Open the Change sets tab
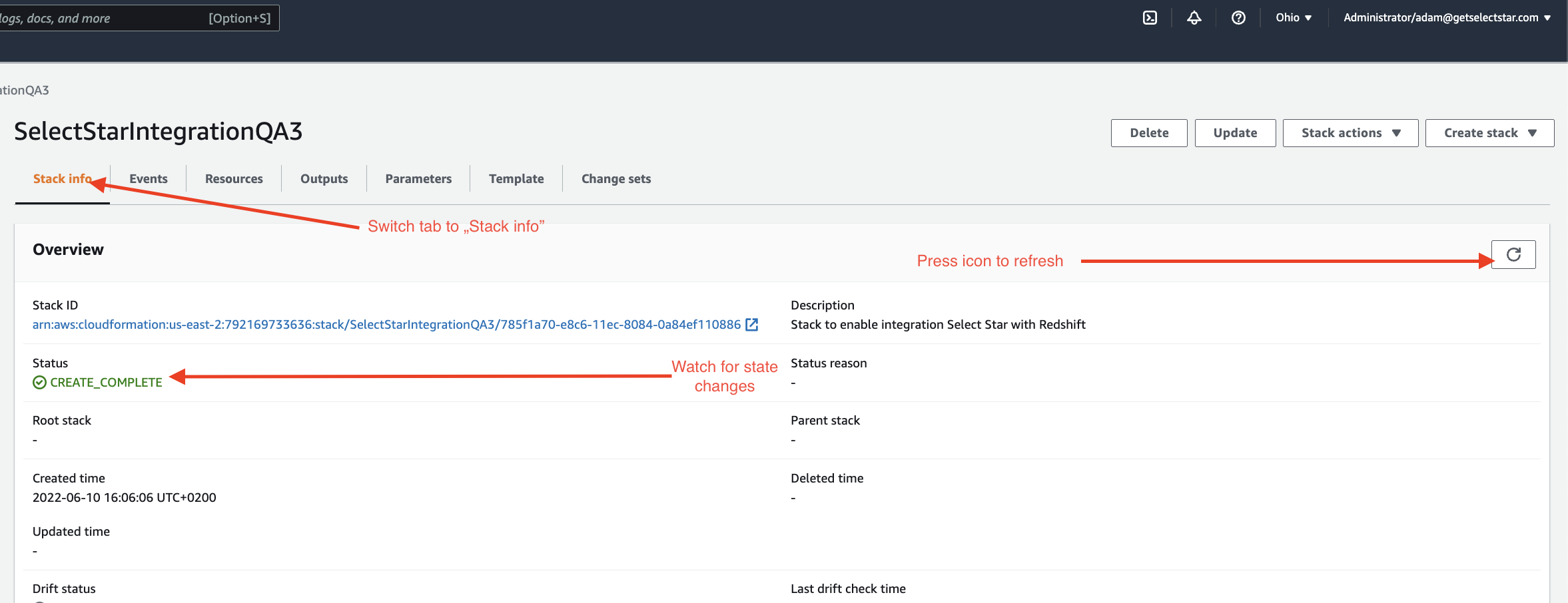 point(616,178)
